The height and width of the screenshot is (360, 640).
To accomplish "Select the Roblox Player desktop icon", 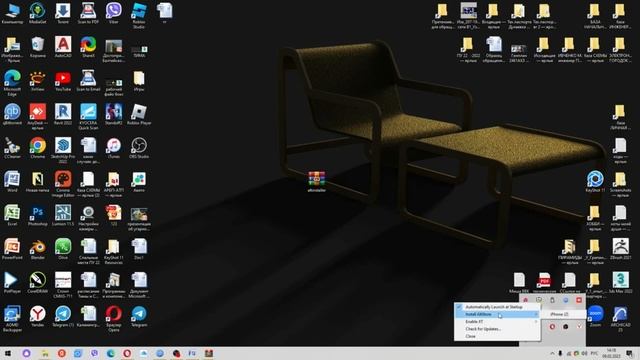I will [139, 114].
